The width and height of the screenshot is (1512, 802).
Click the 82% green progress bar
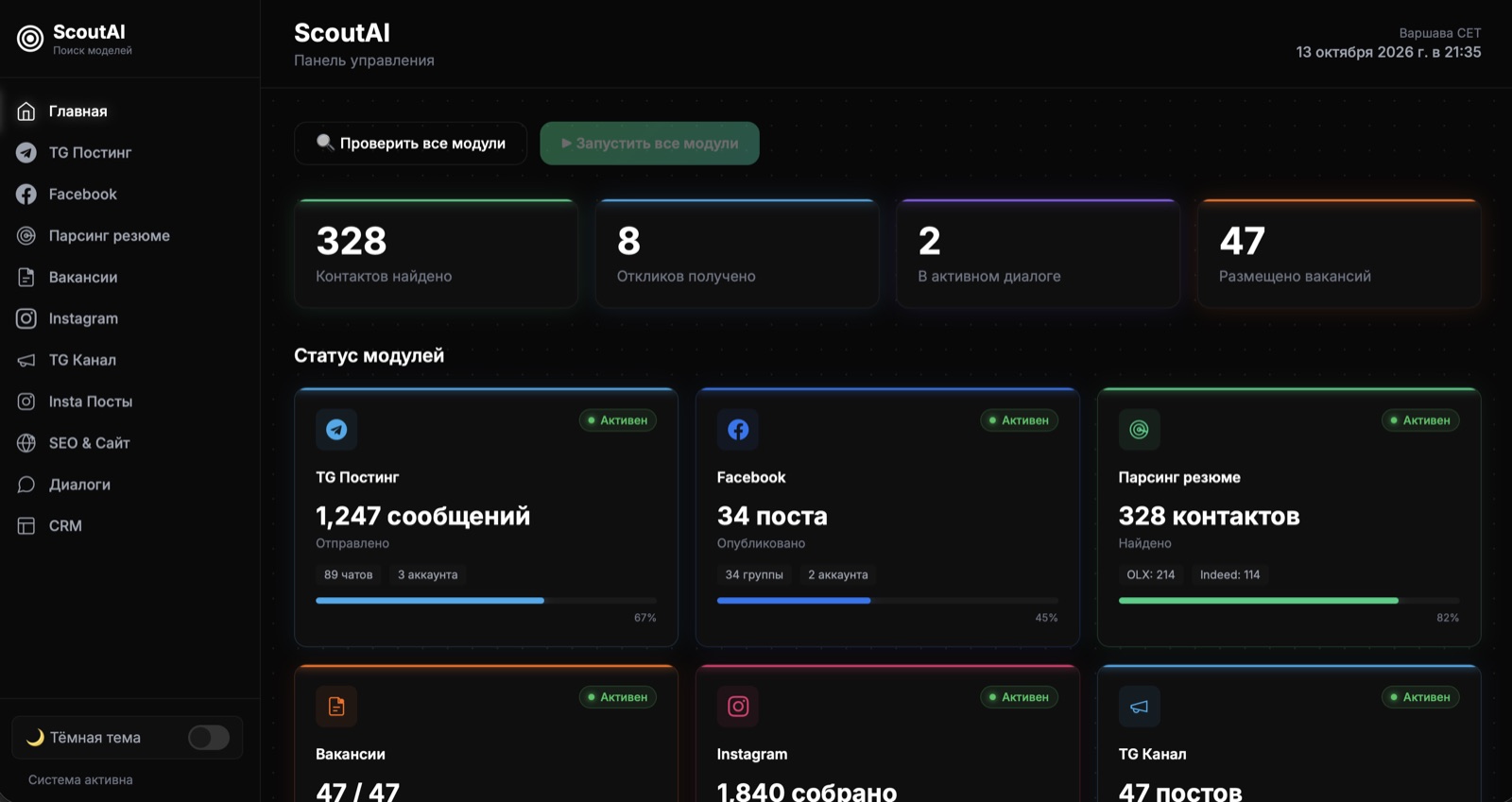click(x=1289, y=601)
